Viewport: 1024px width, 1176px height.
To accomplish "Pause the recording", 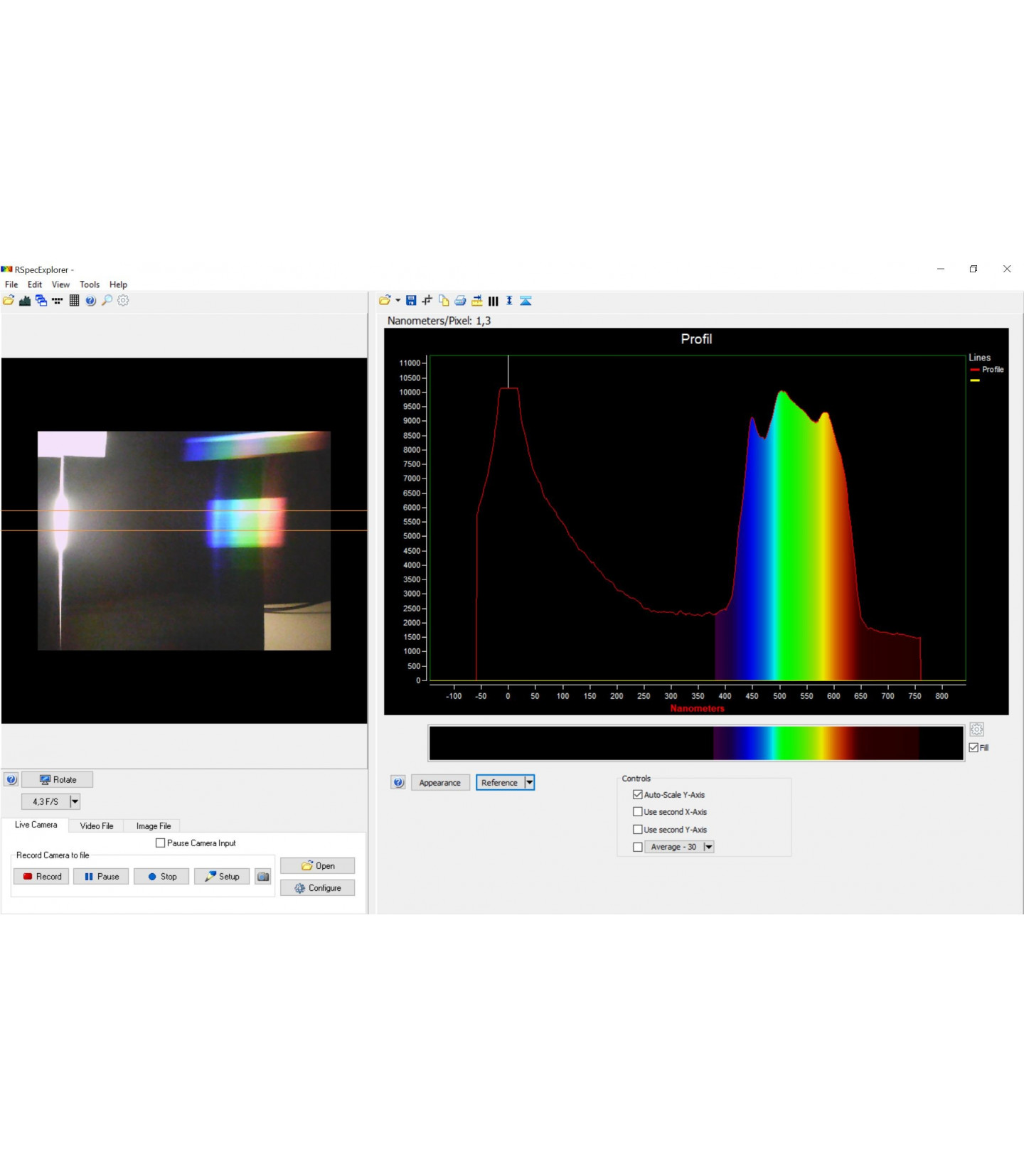I will click(x=101, y=877).
